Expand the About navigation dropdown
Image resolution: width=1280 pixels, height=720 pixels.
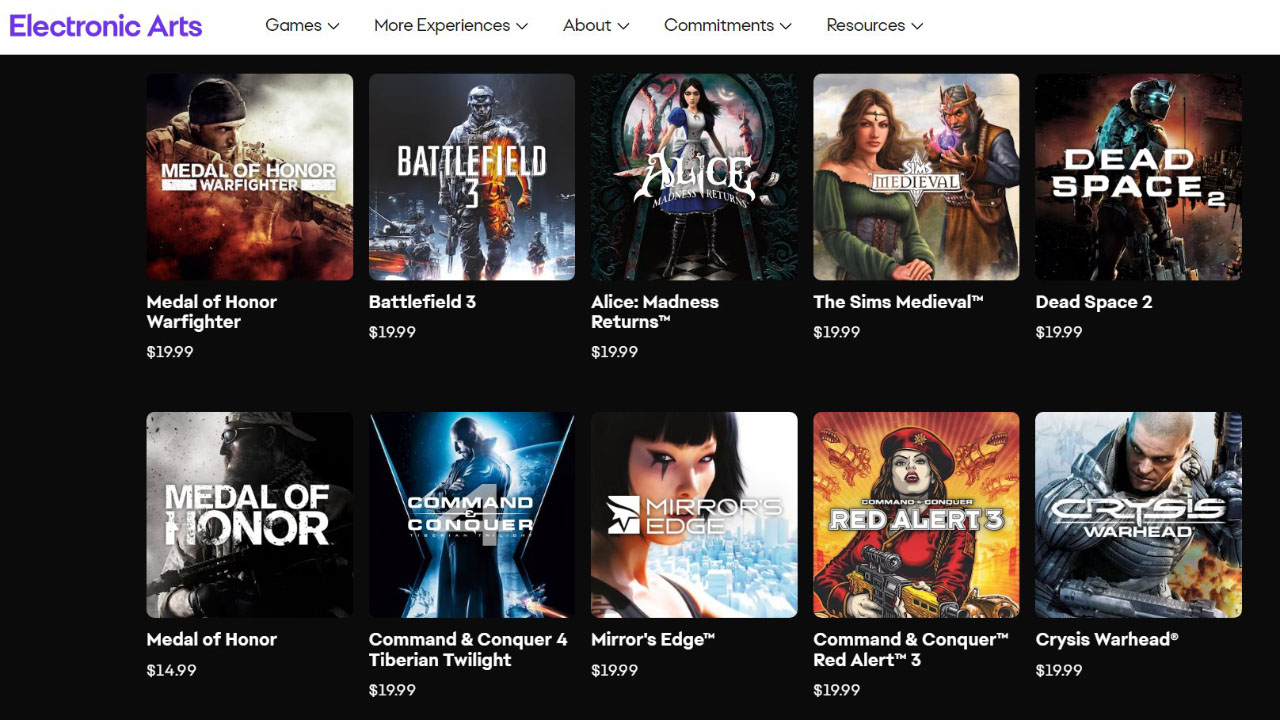596,26
